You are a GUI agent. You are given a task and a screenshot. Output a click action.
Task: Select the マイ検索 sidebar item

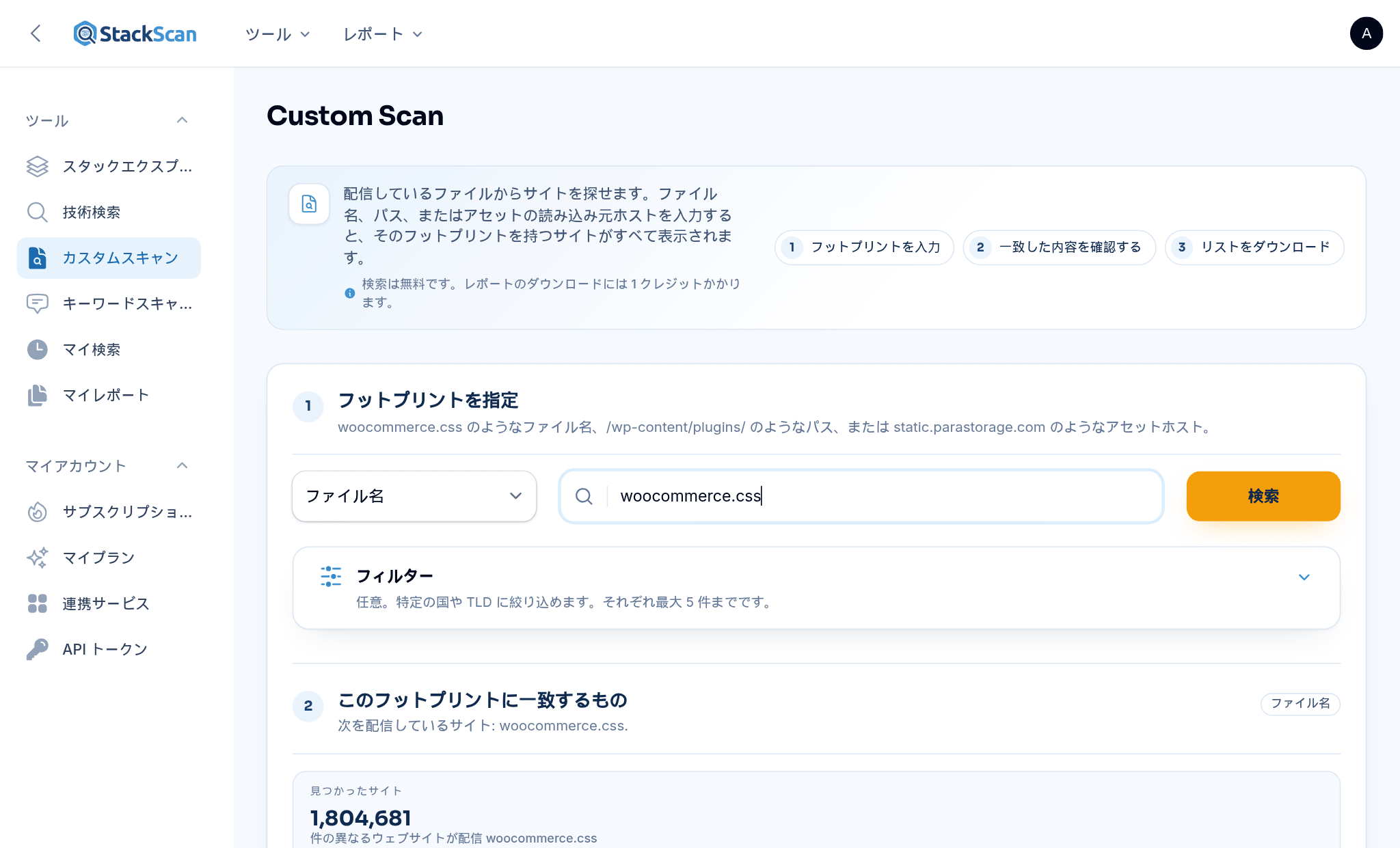(x=109, y=349)
